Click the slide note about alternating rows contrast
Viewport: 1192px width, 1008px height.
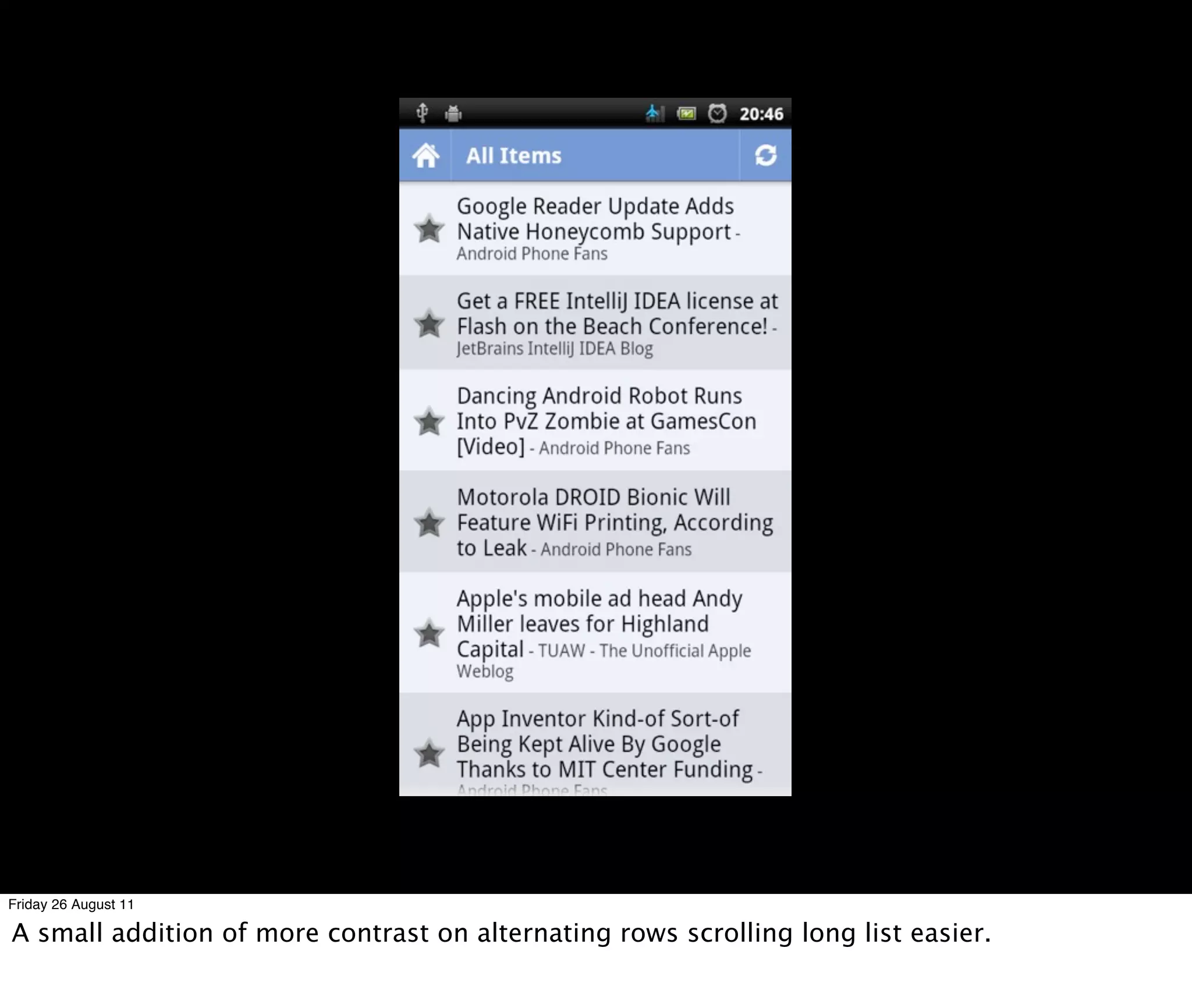501,933
